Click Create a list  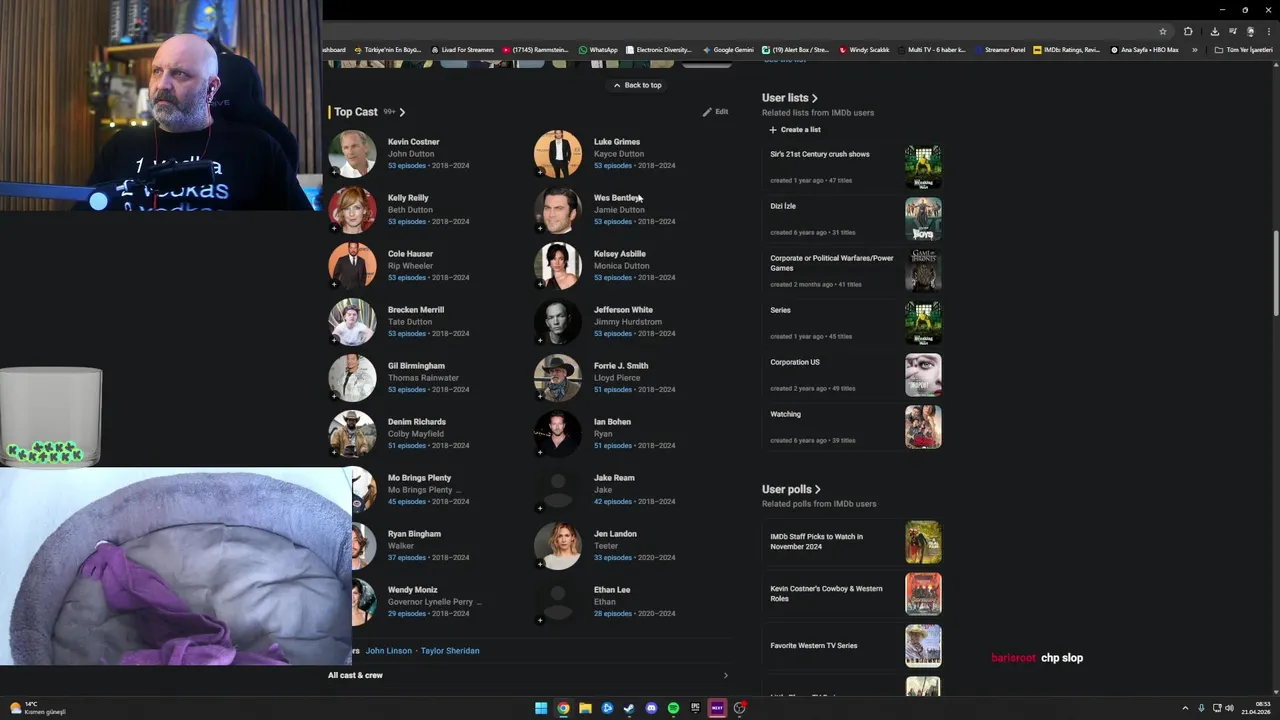tap(795, 129)
